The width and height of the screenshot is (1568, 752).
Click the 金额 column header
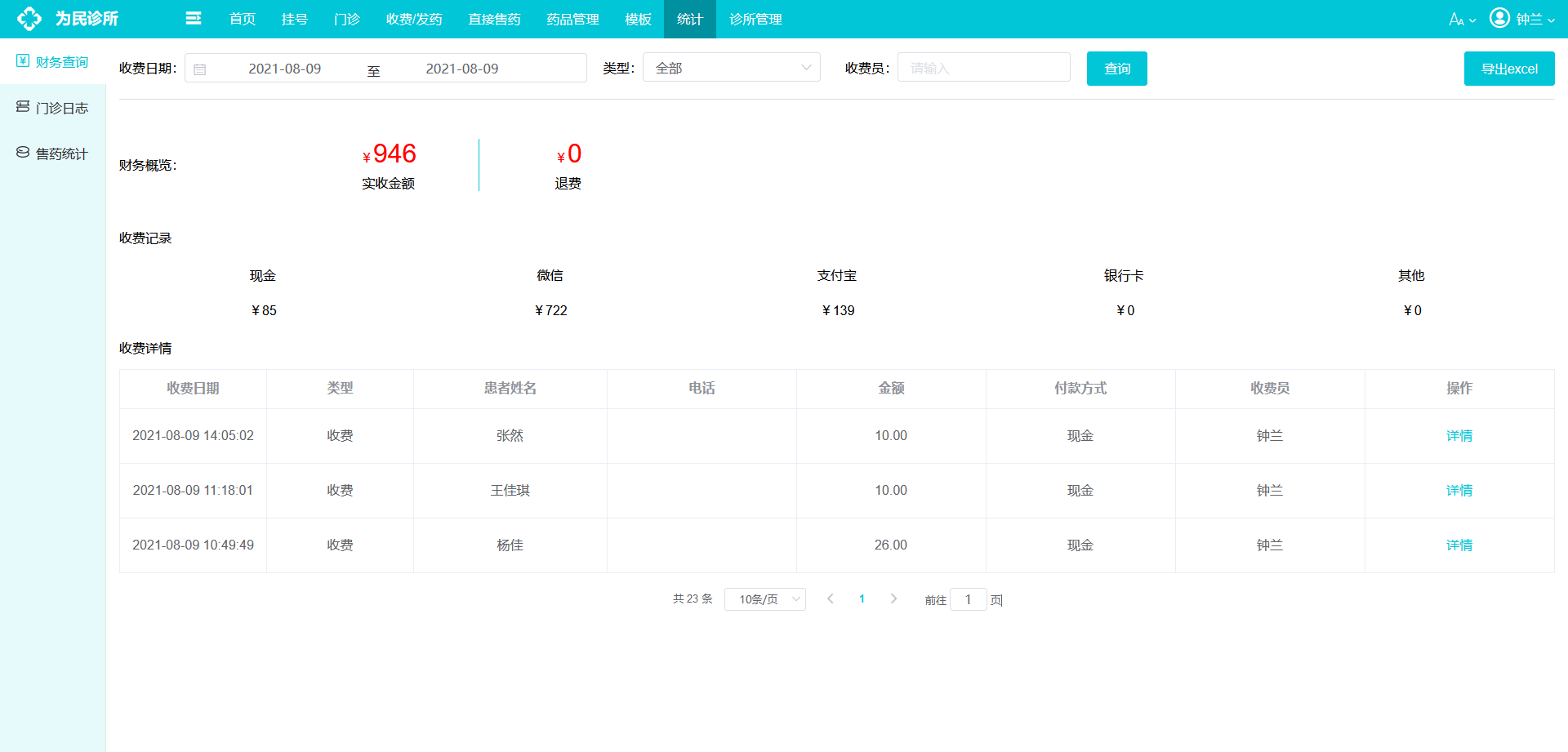pyautogui.click(x=891, y=389)
